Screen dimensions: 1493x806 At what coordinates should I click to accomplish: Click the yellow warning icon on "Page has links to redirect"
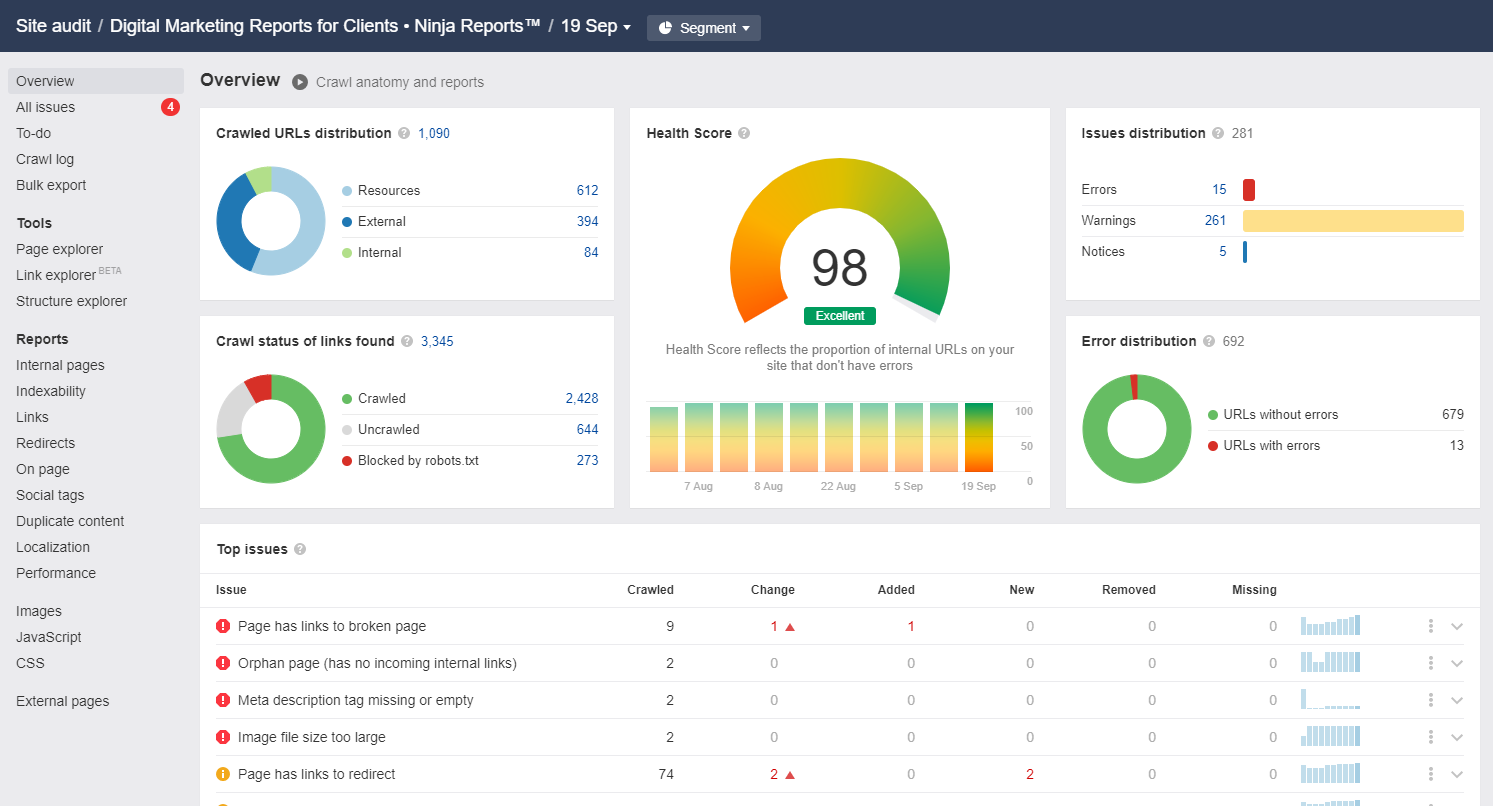pyautogui.click(x=223, y=773)
